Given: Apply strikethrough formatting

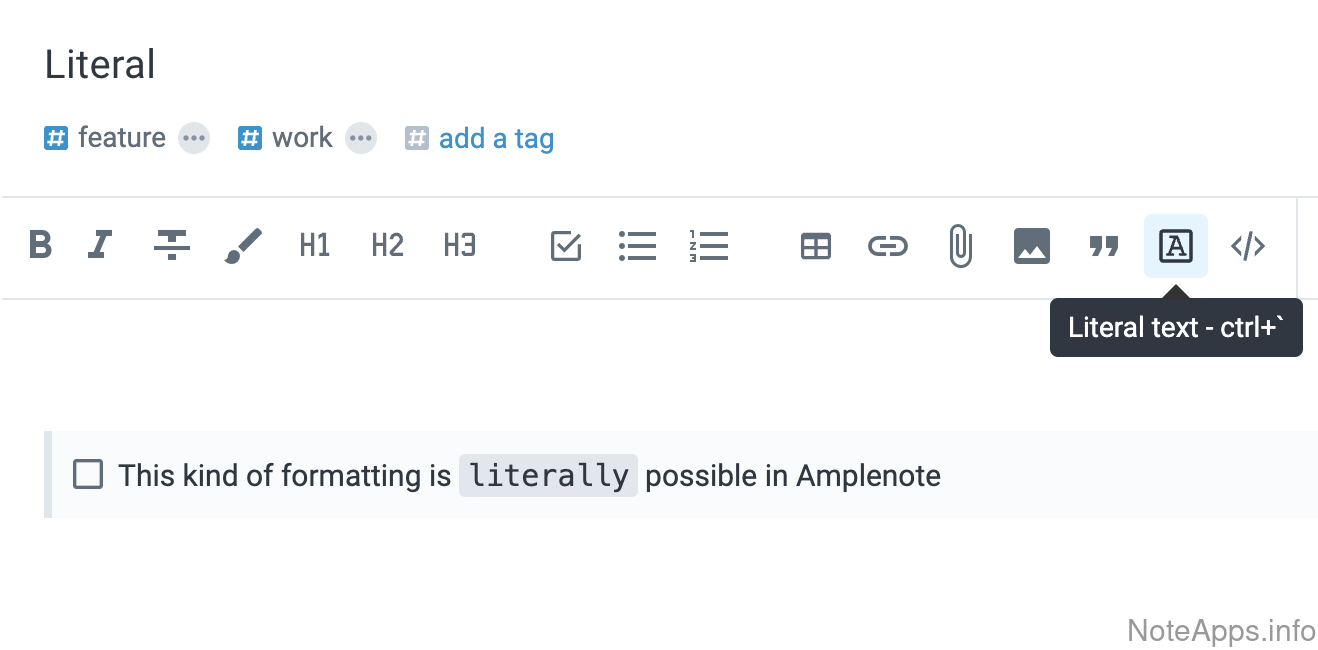Looking at the screenshot, I should tap(172, 245).
